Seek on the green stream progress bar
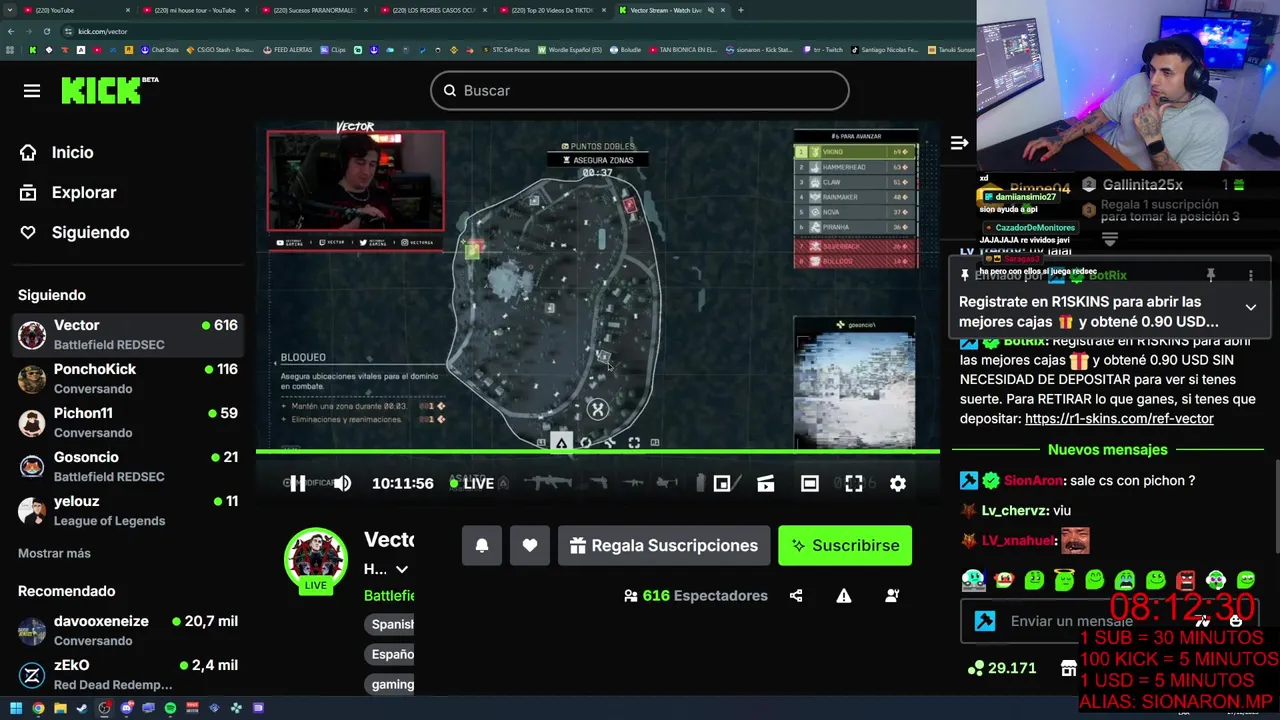 598,452
